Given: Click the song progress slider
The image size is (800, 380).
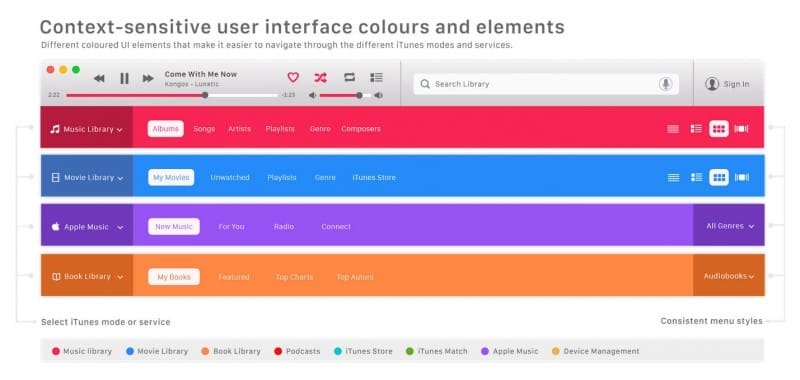Looking at the screenshot, I should (172, 95).
